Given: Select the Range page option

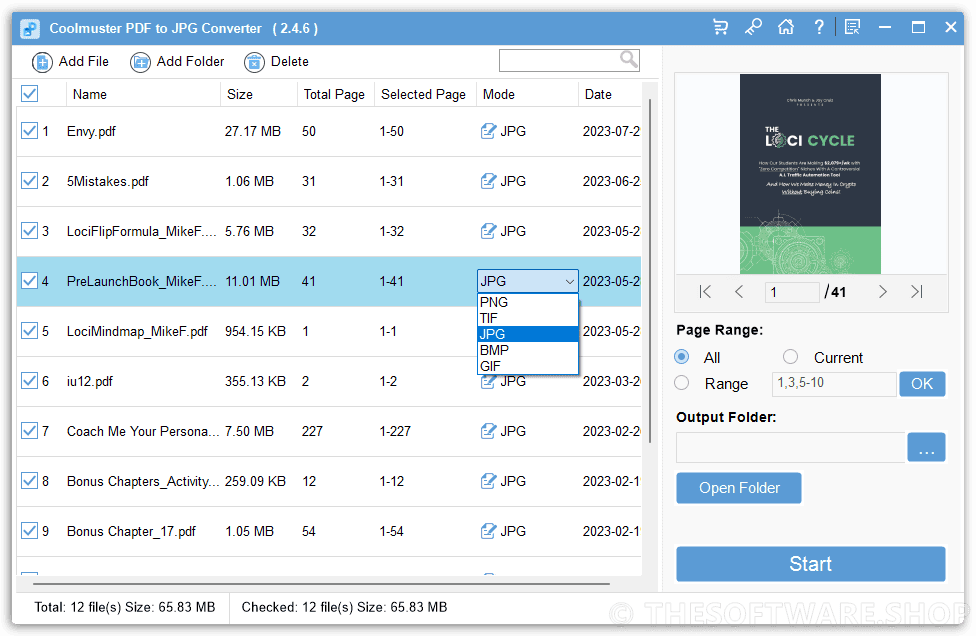Looking at the screenshot, I should pyautogui.click(x=682, y=383).
